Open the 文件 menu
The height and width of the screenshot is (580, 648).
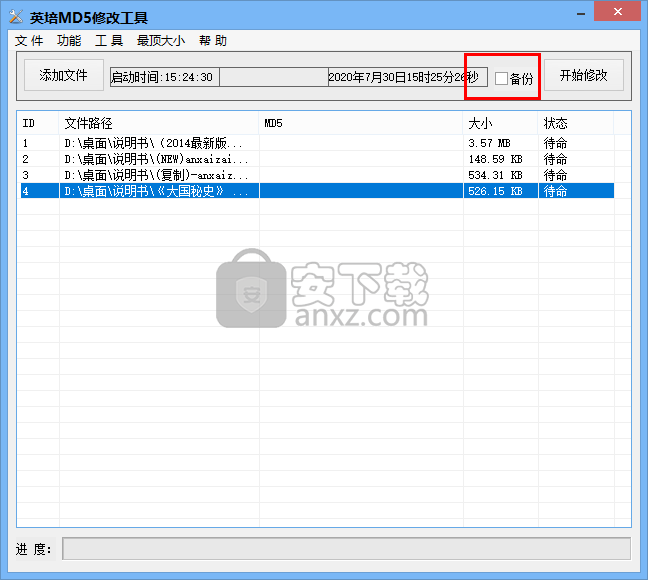[x=29, y=41]
